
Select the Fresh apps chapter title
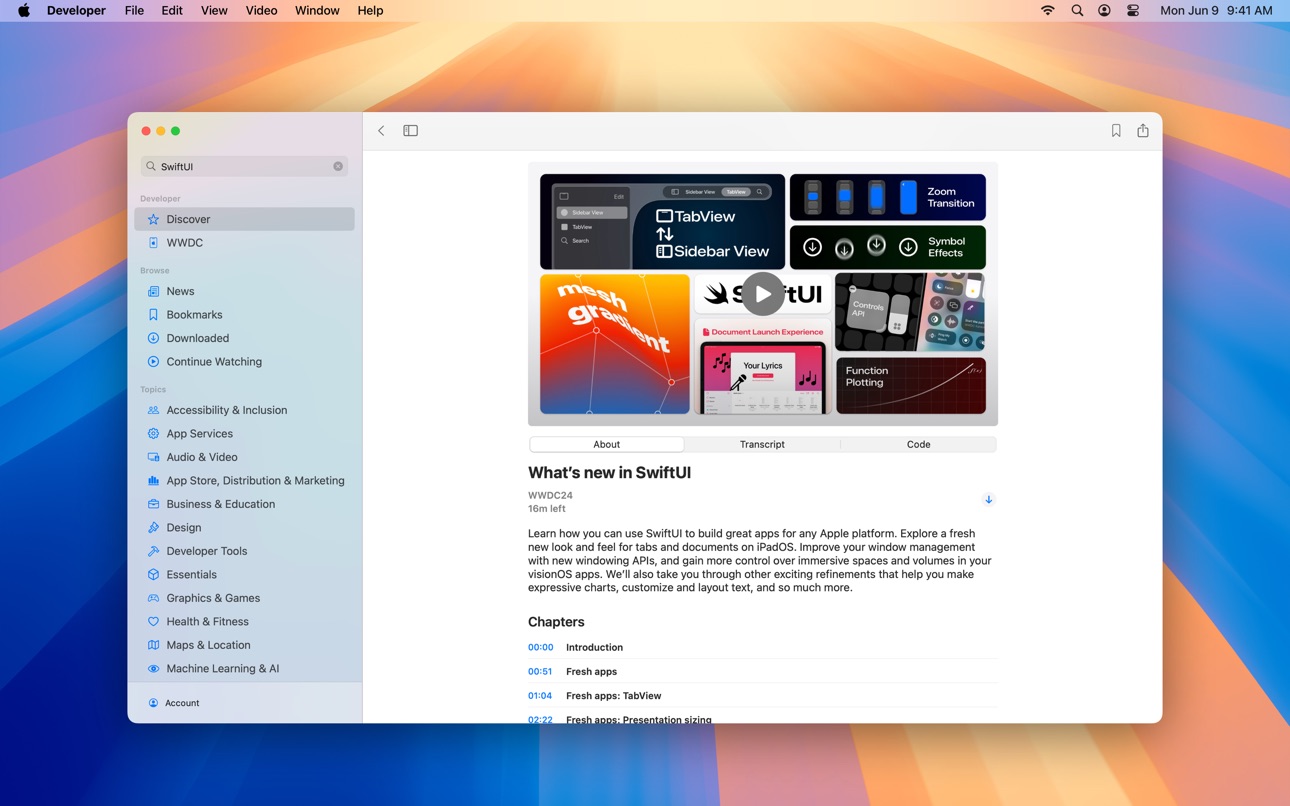[591, 671]
